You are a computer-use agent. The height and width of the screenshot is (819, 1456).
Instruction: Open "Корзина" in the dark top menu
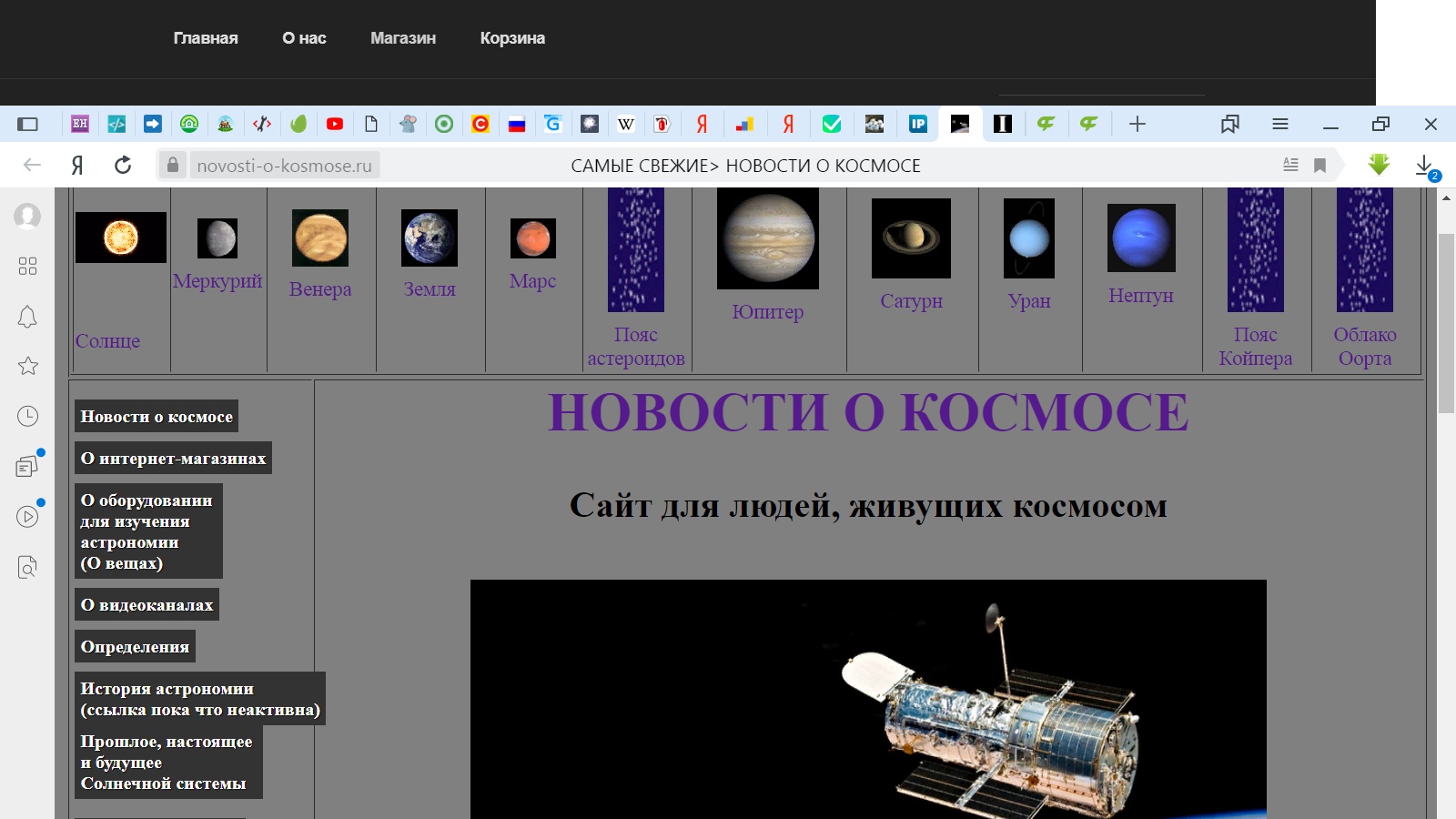point(512,38)
